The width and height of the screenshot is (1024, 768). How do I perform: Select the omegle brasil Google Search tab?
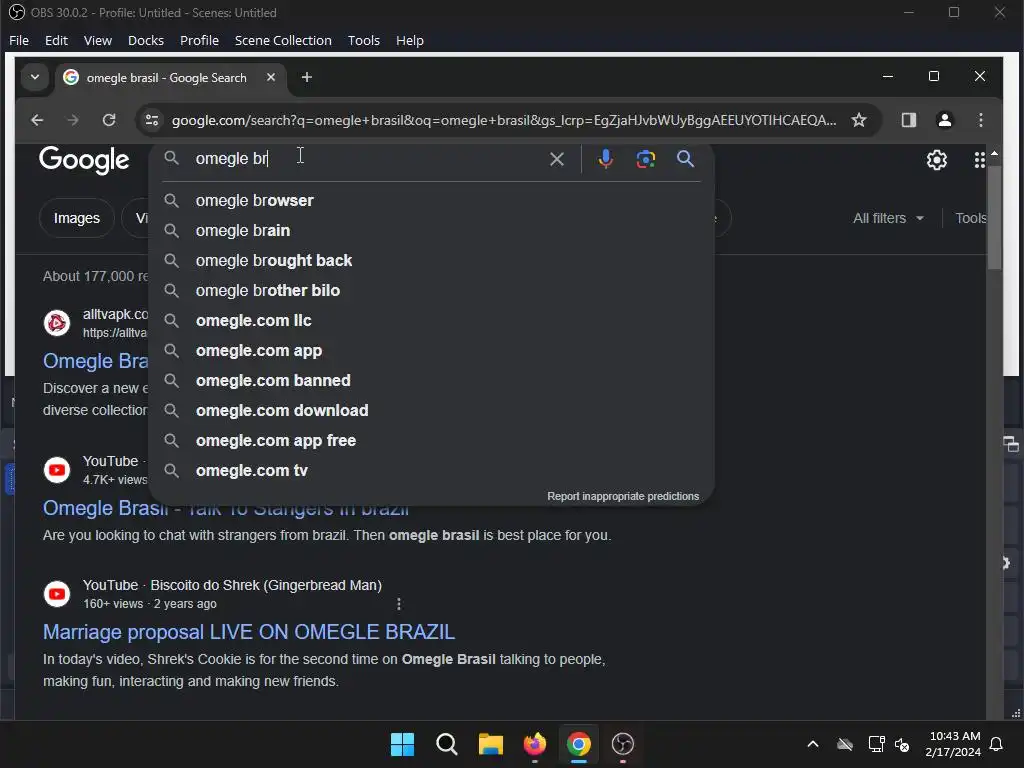(167, 78)
